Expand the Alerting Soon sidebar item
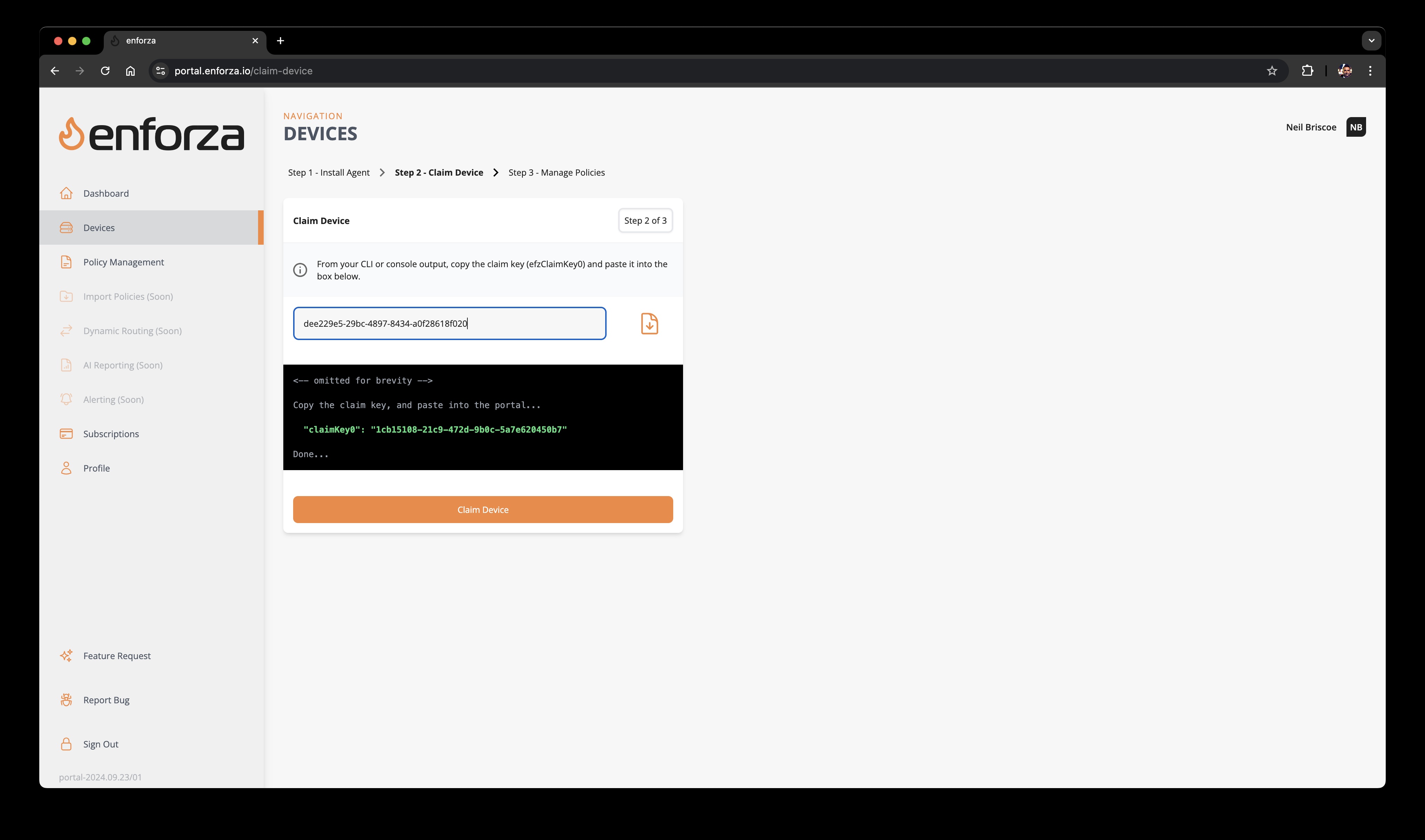1425x840 pixels. [113, 399]
